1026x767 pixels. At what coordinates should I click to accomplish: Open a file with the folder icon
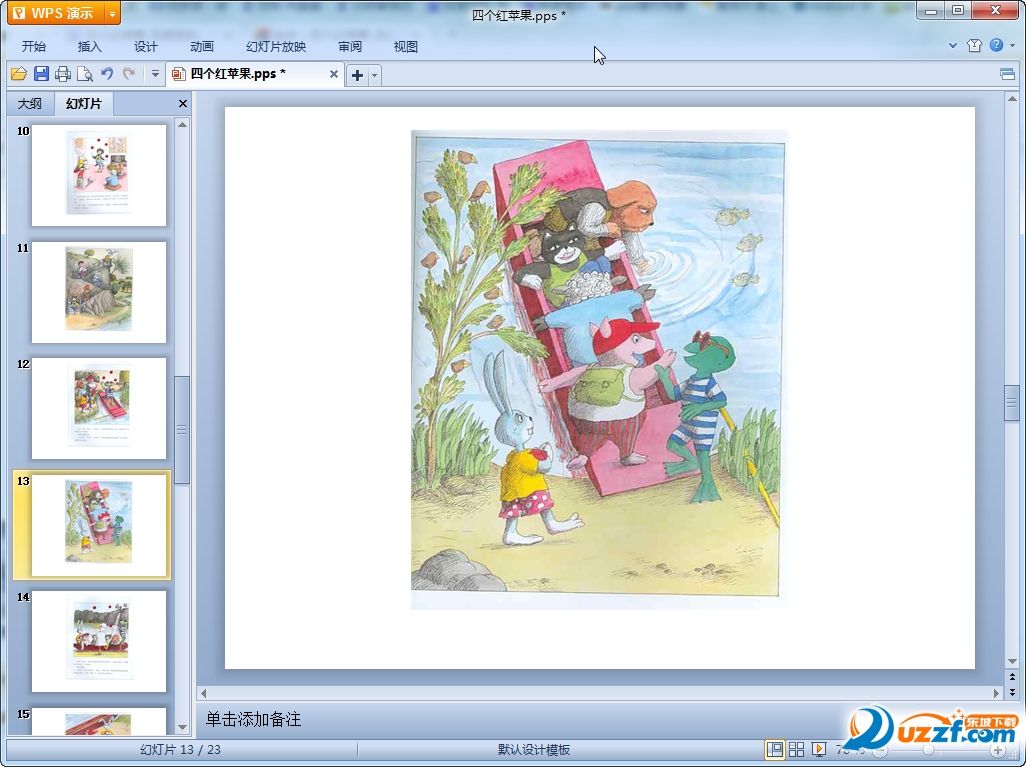coord(19,74)
